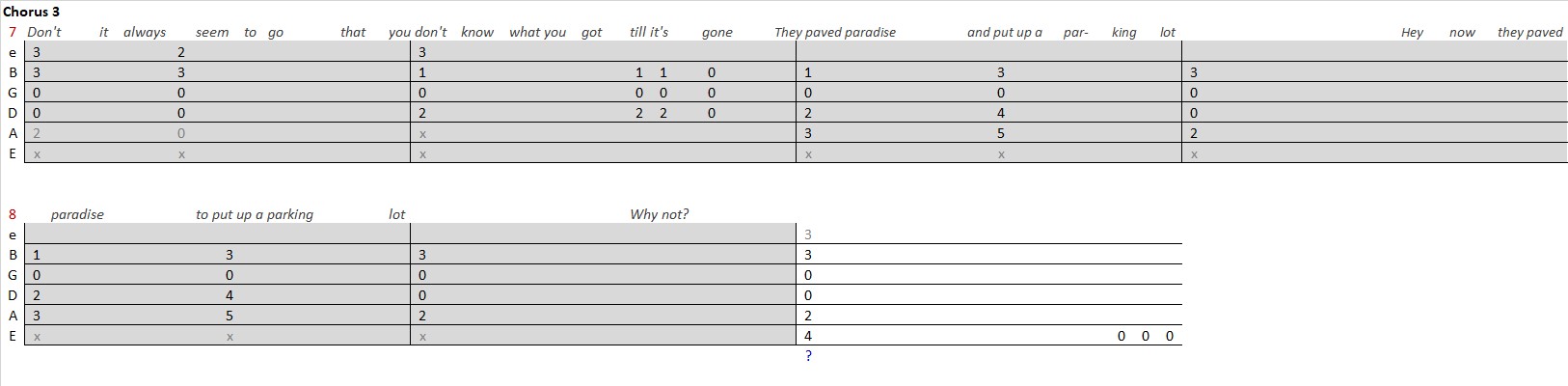Click the 'you don't' lyric cell
This screenshot has height=386, width=1568.
(x=418, y=32)
